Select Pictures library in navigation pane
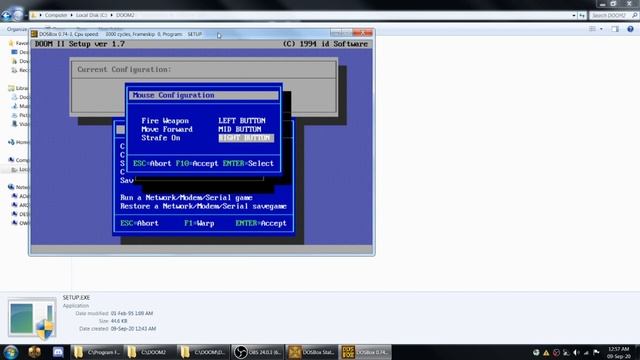The height and width of the screenshot is (360, 640). [x=20, y=115]
